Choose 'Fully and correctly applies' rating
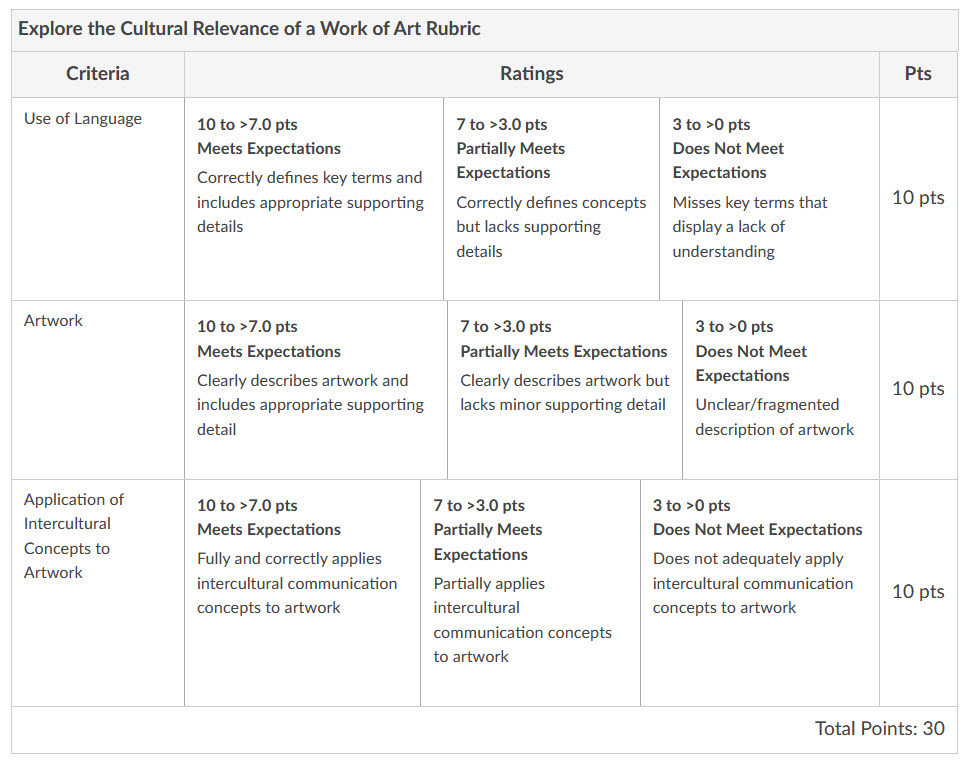Viewport: 964px width, 766px height. (302, 593)
